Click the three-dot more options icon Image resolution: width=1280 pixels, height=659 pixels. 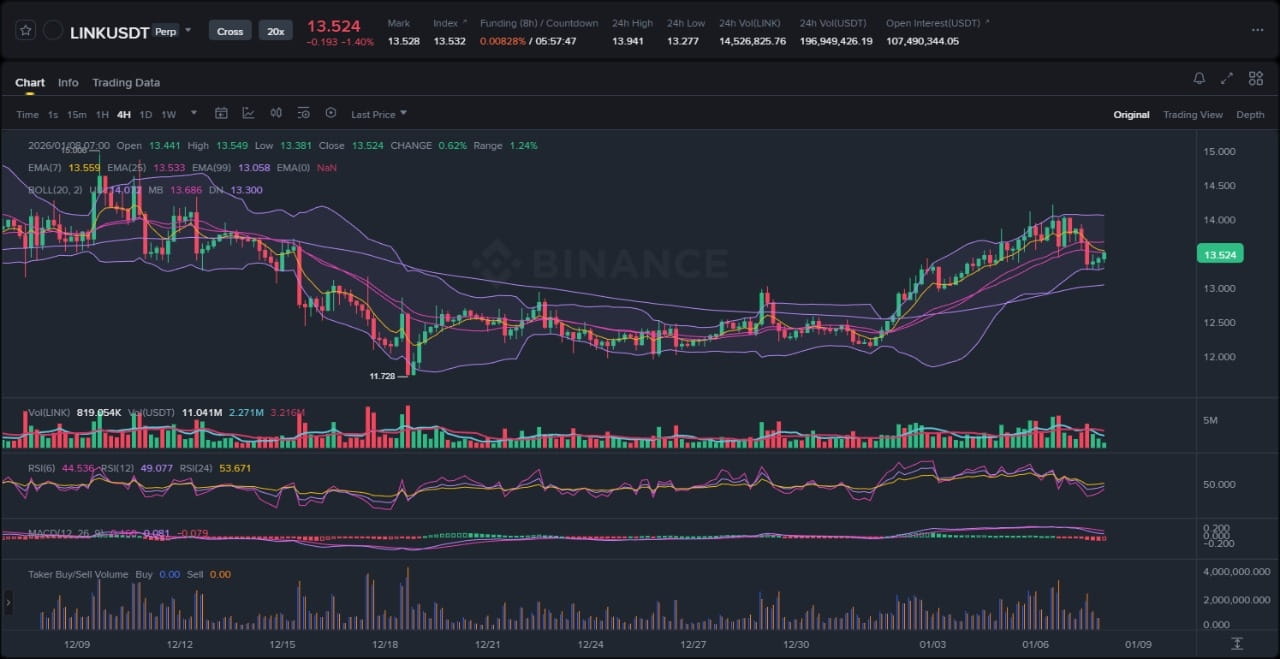tap(1257, 31)
